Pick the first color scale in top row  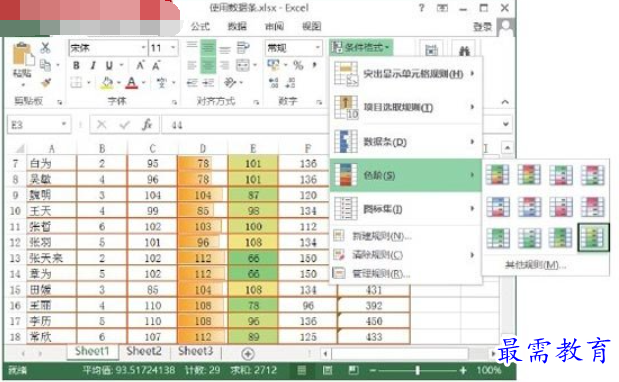click(x=498, y=175)
